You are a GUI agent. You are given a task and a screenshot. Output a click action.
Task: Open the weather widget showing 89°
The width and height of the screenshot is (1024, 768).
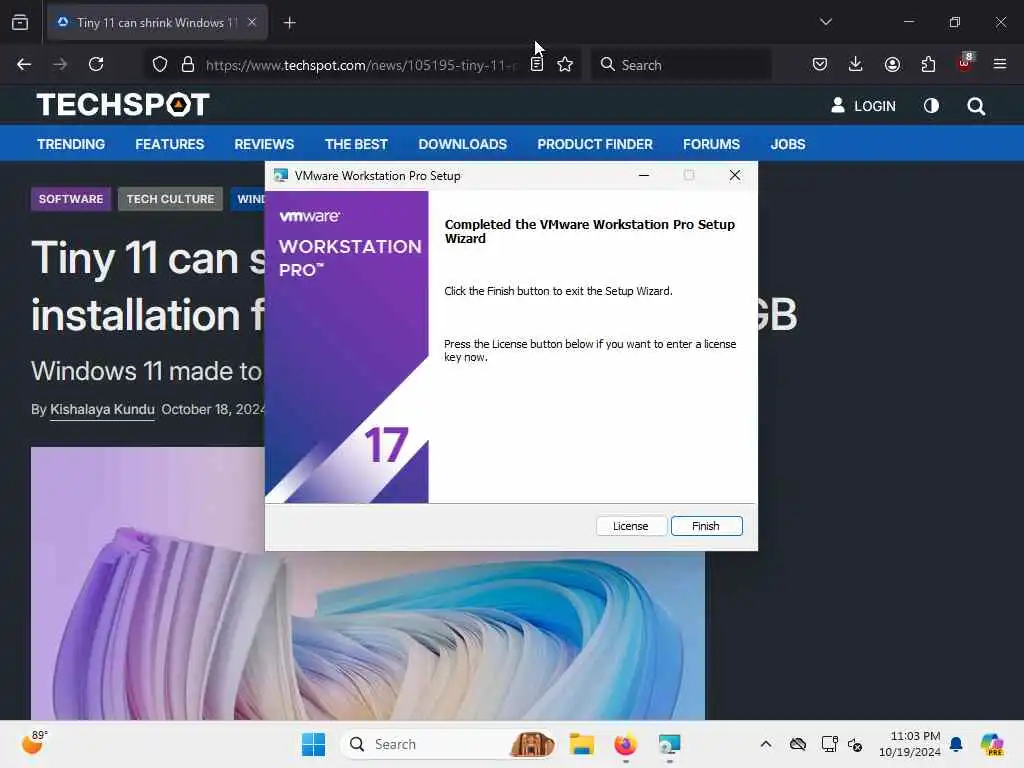point(35,743)
